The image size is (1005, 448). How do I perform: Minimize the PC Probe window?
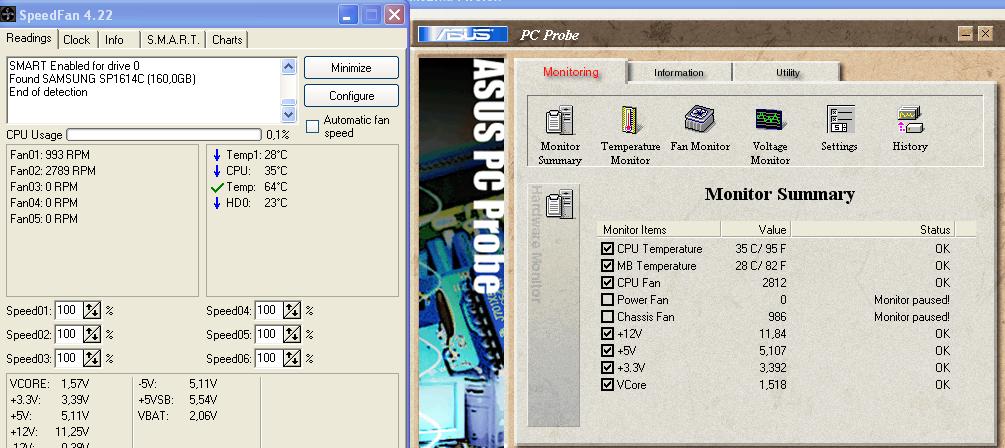pos(966,34)
